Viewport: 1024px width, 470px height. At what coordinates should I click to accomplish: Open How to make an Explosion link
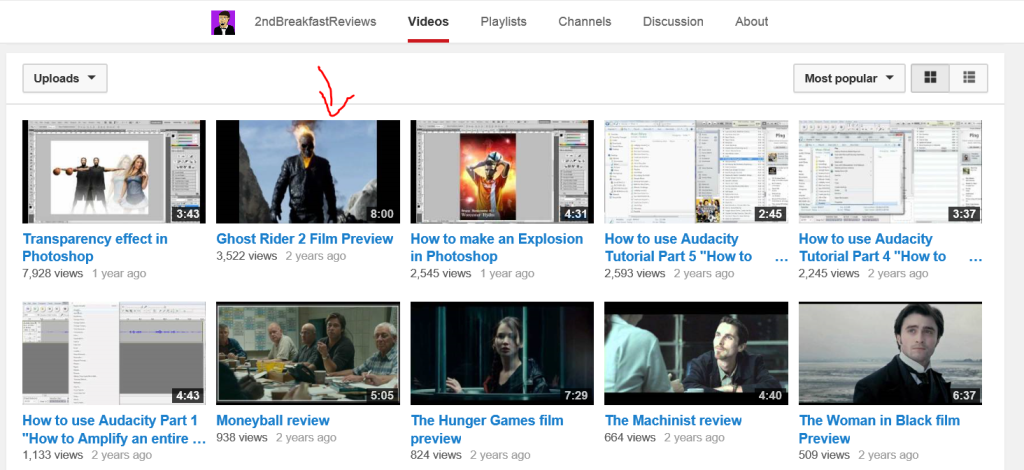(x=497, y=247)
